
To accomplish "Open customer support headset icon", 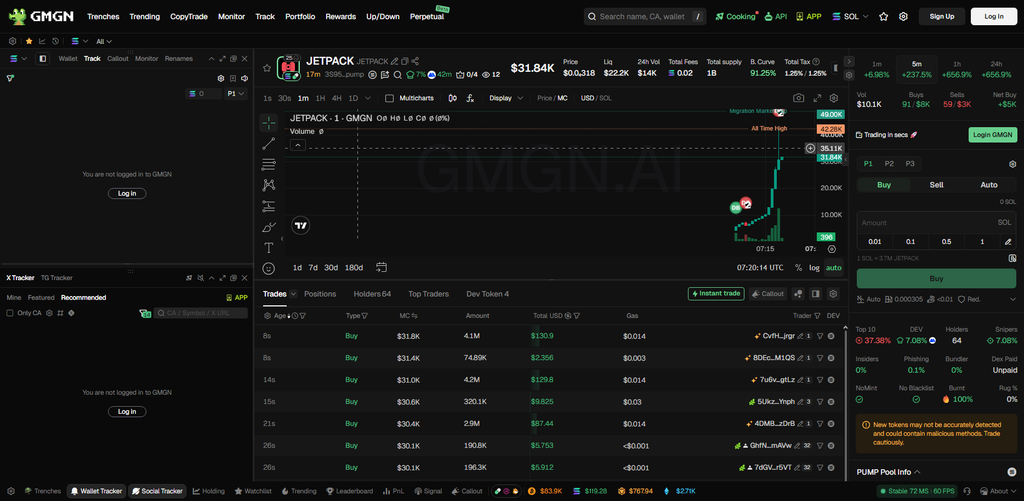I will point(967,491).
